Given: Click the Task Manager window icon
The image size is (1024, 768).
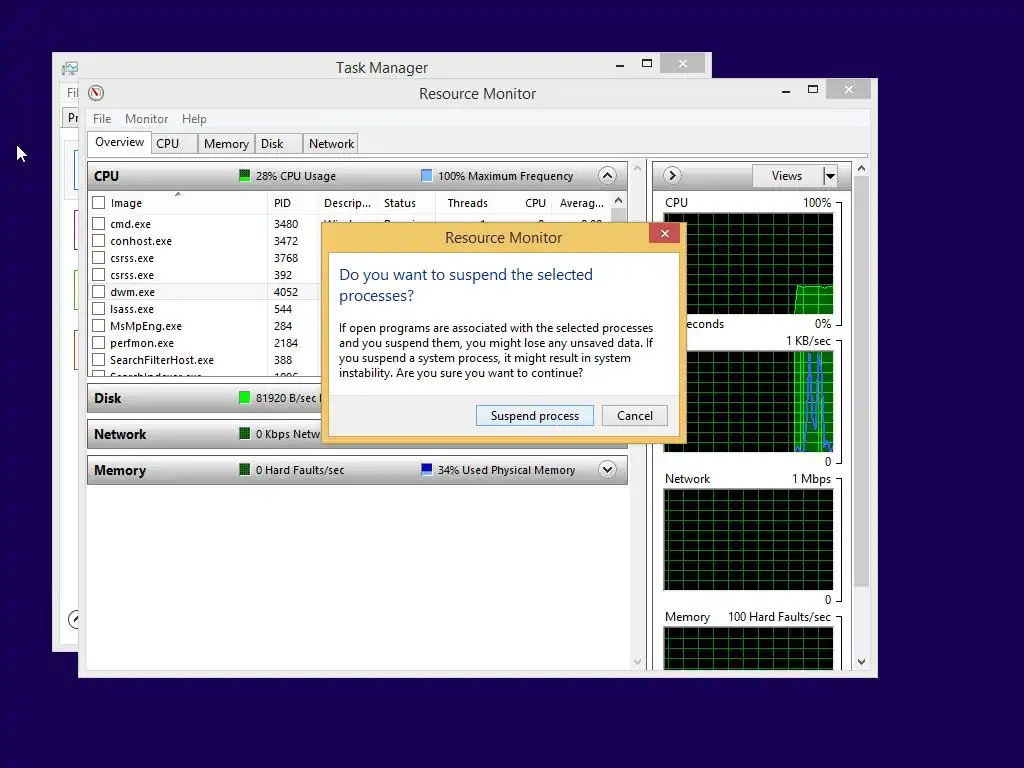Looking at the screenshot, I should tap(70, 68).
